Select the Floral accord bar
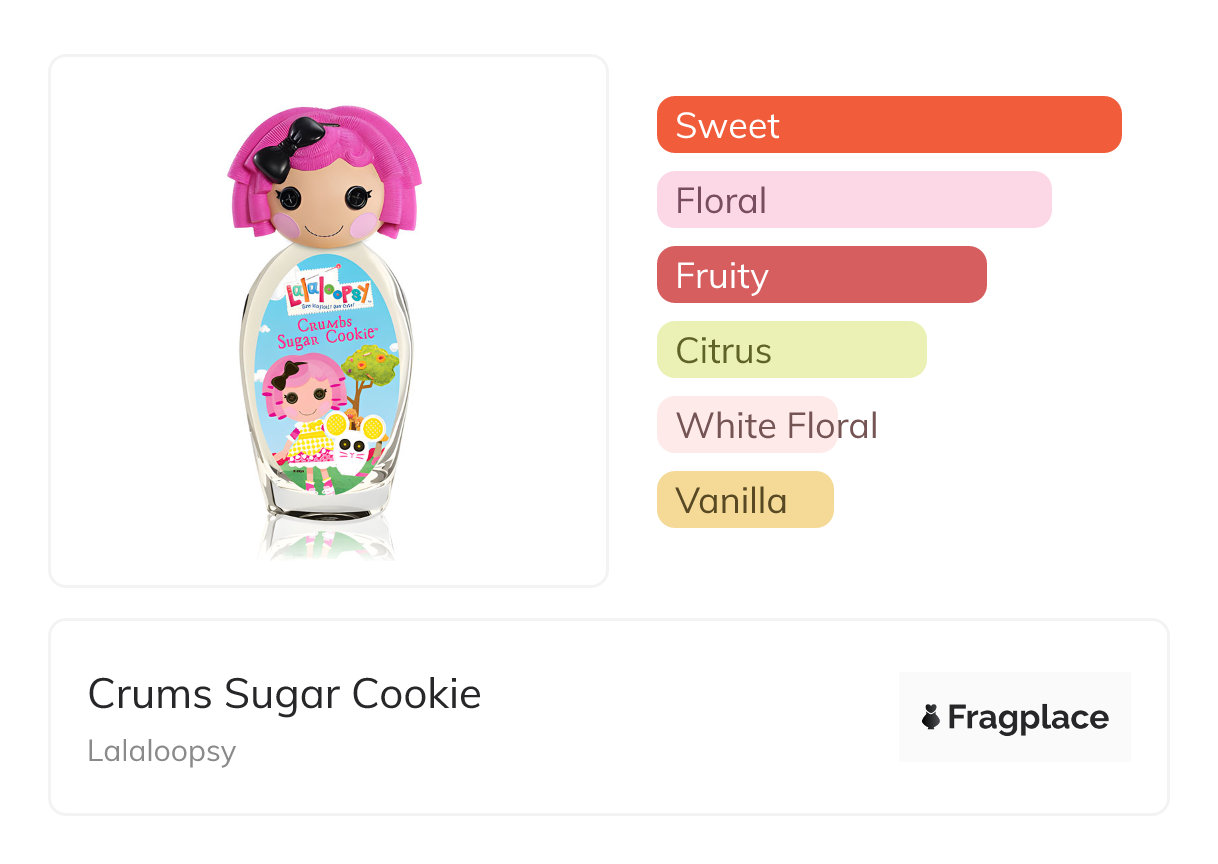Viewport: 1218px width, 864px height. [x=854, y=200]
